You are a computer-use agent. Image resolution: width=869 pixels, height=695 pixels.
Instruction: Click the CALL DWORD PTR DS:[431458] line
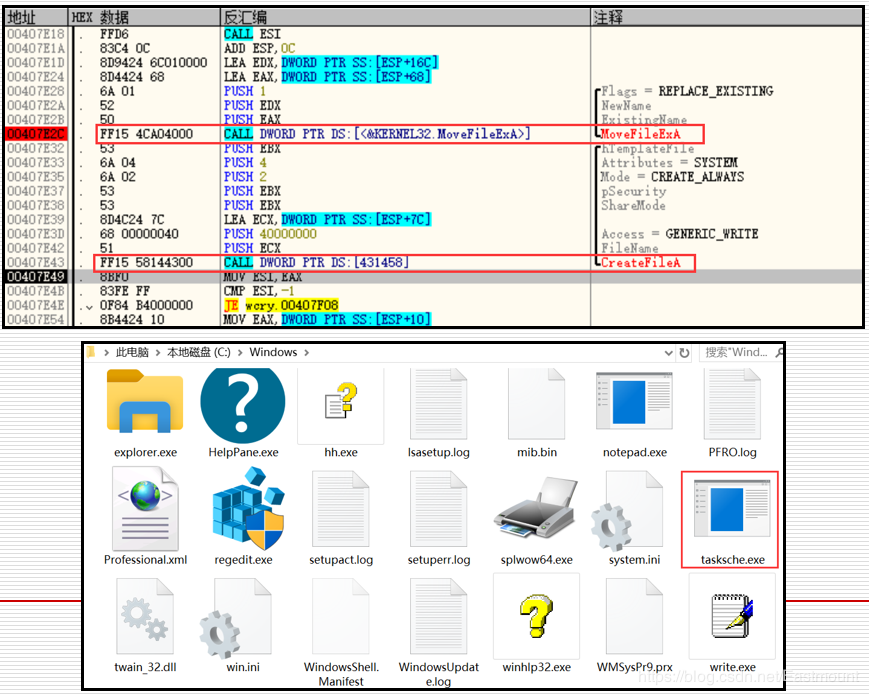click(x=316, y=262)
